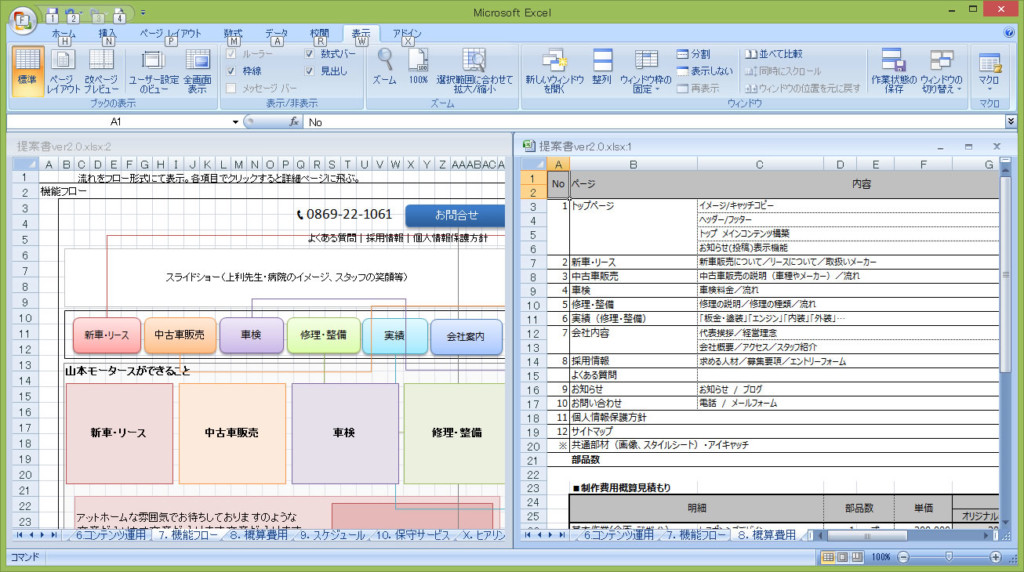Click 中古車販売 orange nav button

[179, 335]
